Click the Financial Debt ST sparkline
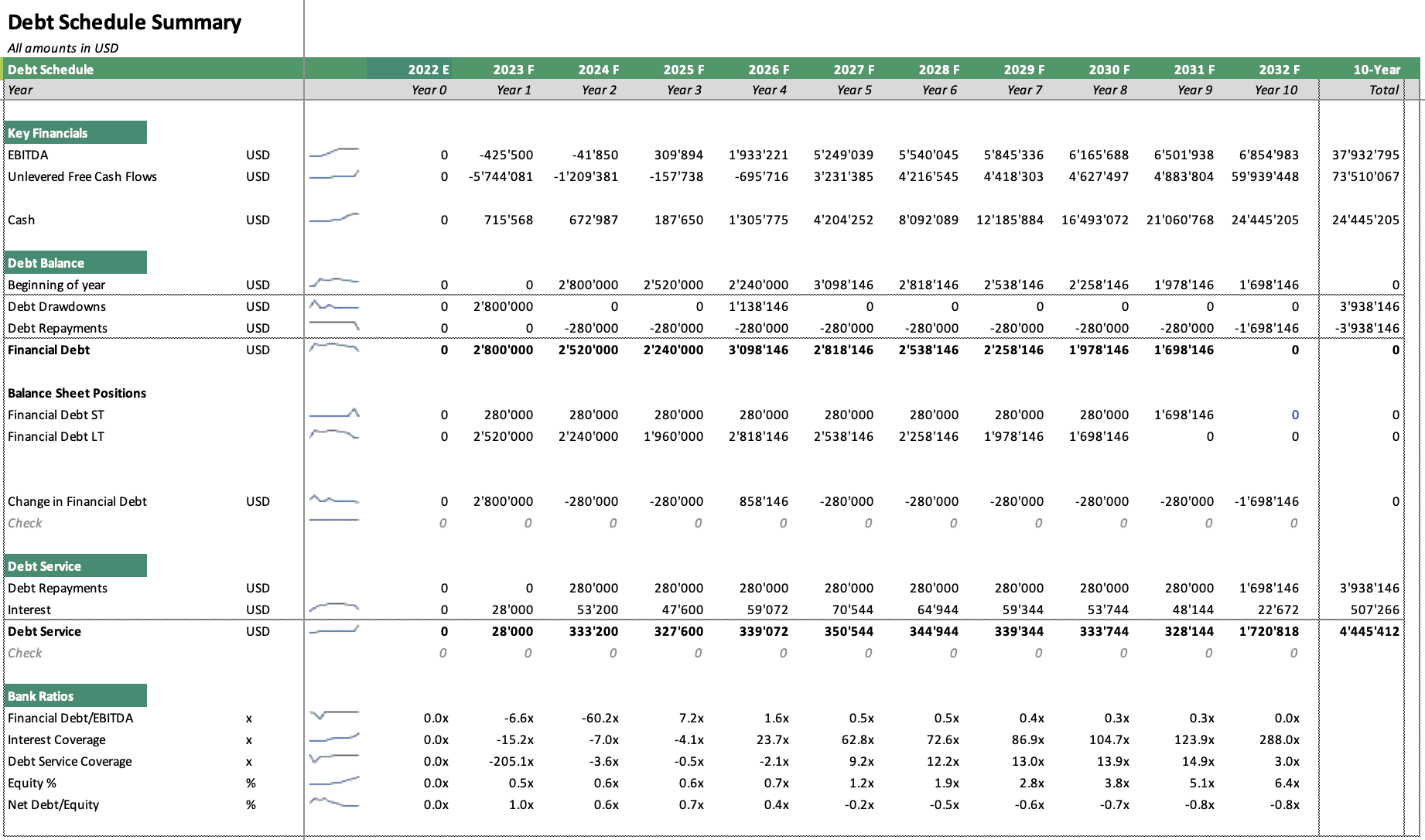Screen dimensions: 1425x840 (x=334, y=413)
